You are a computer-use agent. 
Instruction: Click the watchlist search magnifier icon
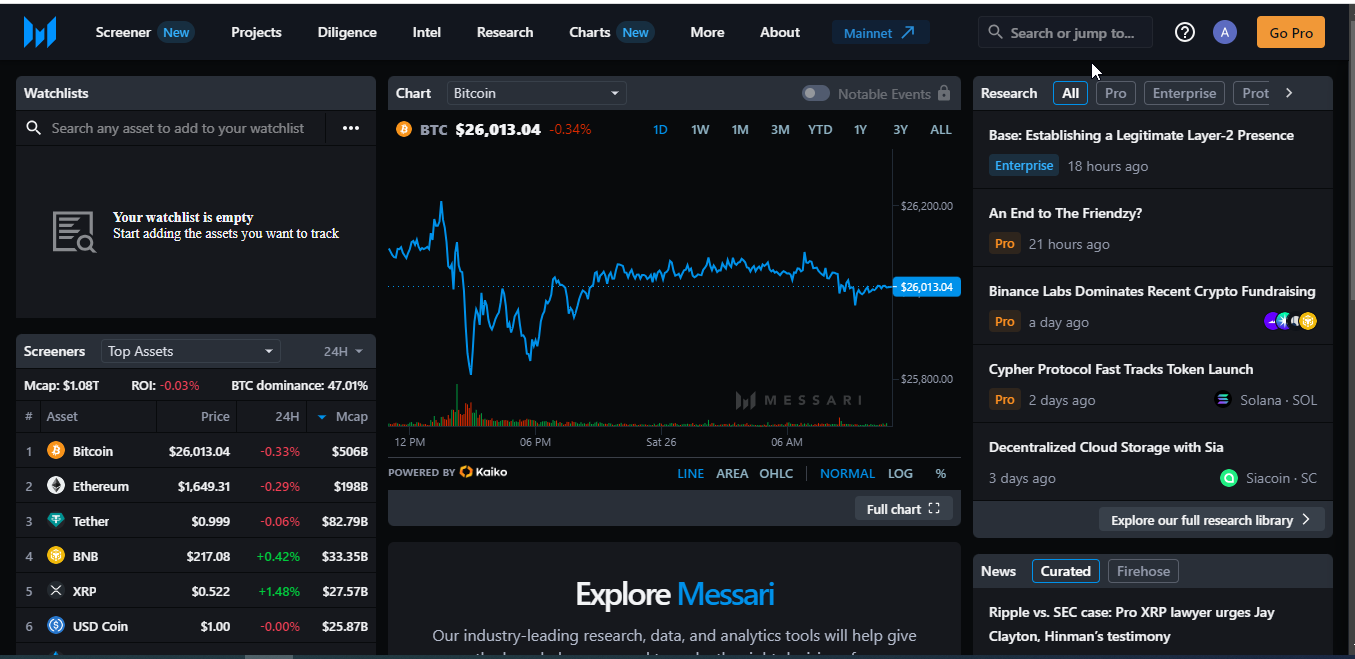(x=34, y=128)
